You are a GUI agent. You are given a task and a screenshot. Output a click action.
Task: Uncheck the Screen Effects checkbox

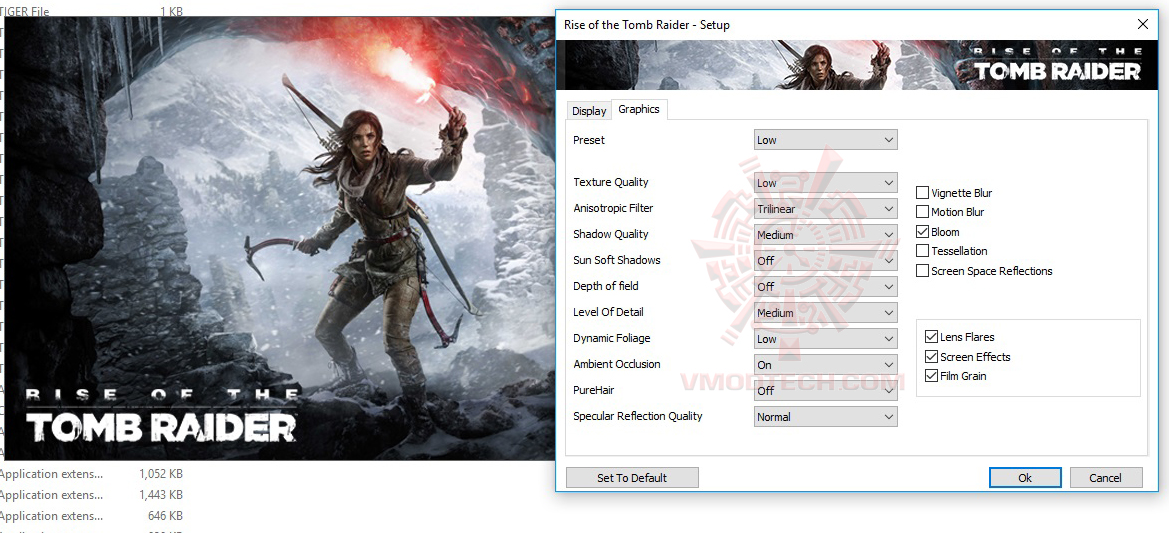click(931, 356)
